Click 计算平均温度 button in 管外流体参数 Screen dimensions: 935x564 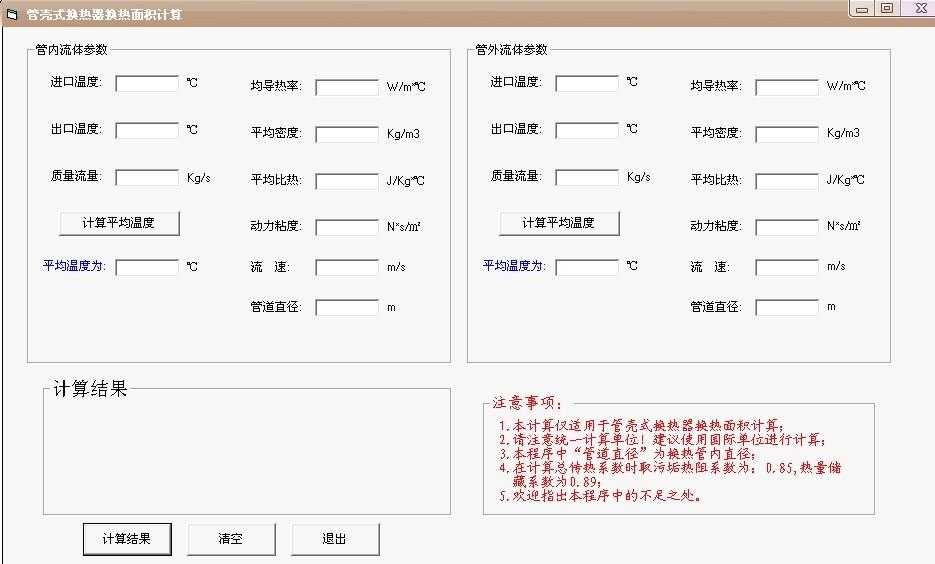point(559,223)
